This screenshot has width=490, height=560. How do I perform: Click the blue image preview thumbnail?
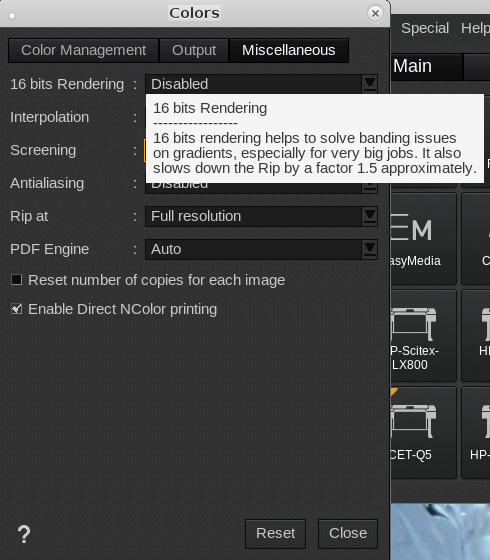coord(440,531)
